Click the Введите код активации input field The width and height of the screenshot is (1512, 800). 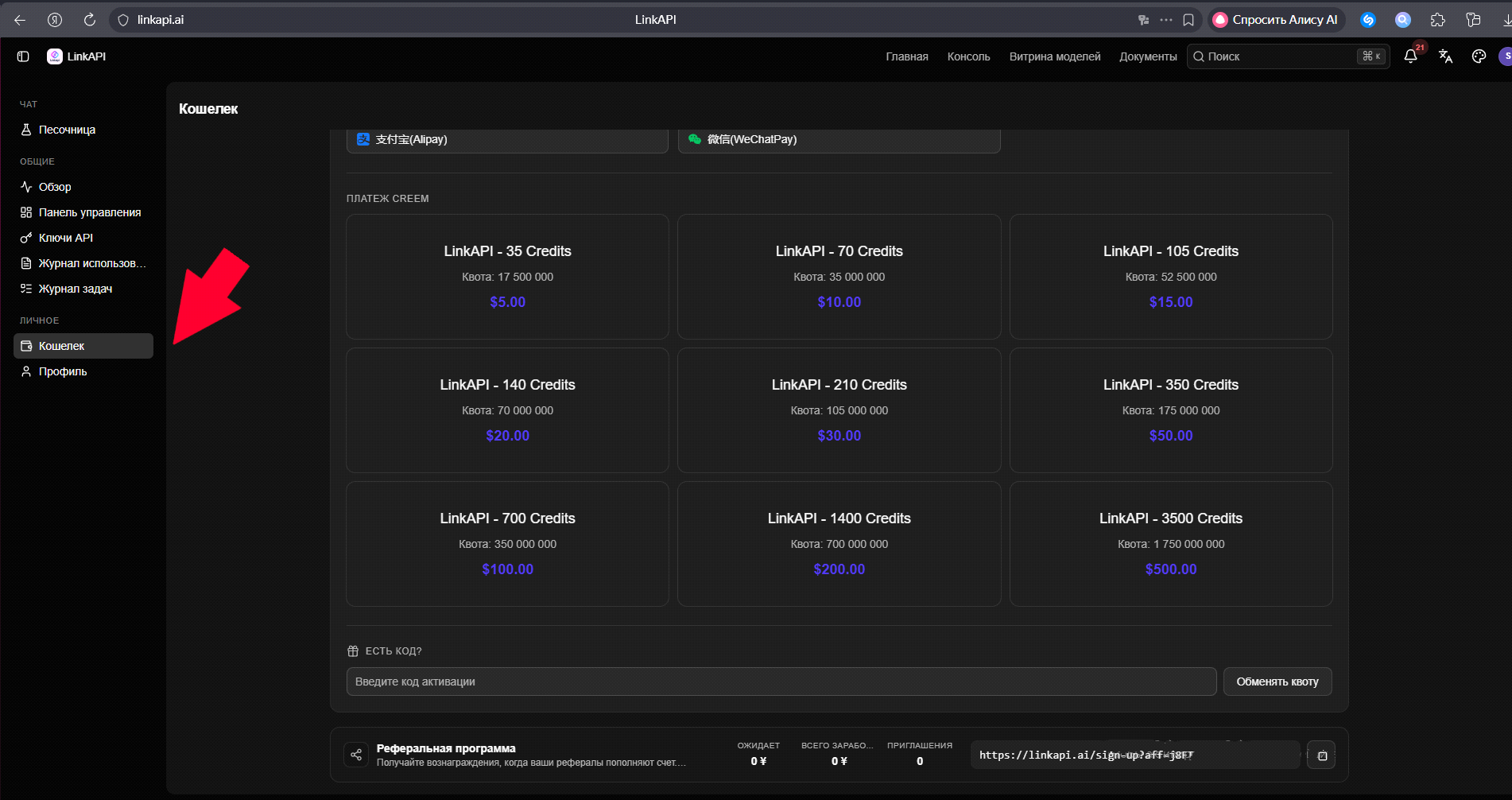(x=781, y=682)
